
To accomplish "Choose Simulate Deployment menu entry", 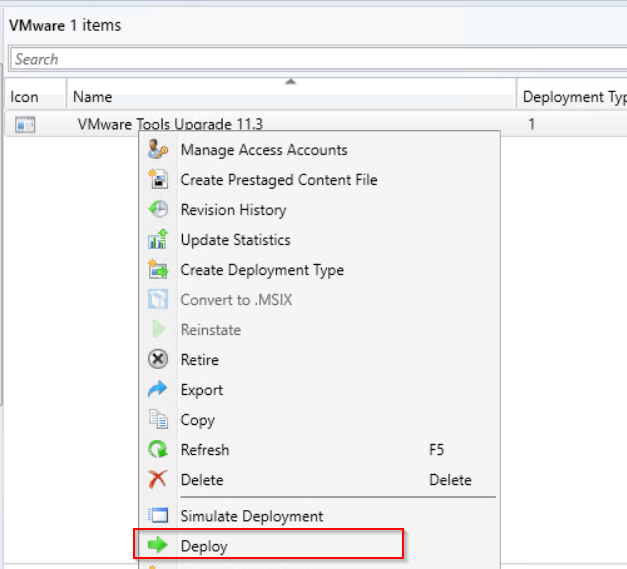I will click(x=251, y=516).
